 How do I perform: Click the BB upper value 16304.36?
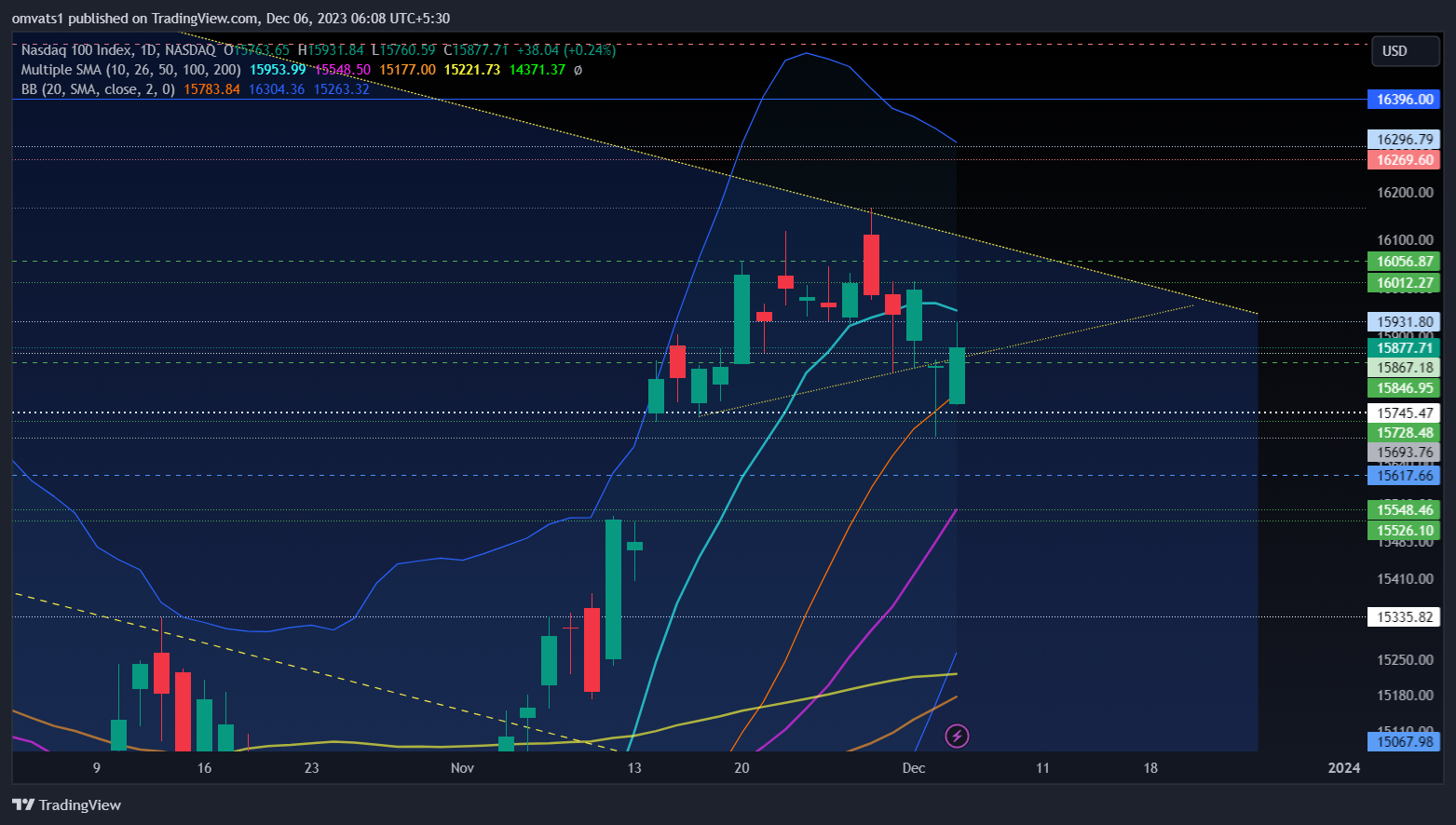277,89
